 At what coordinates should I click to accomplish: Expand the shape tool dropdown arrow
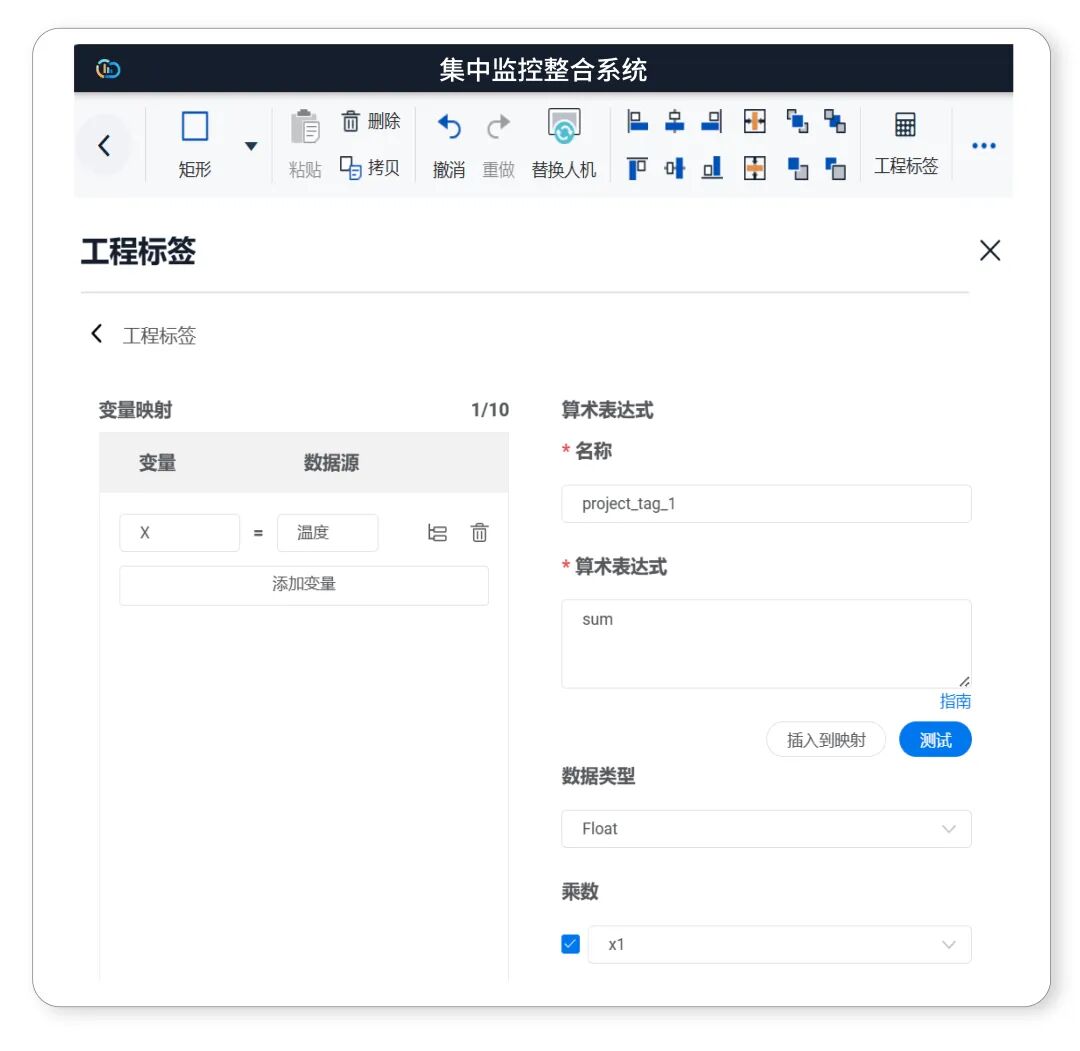click(x=251, y=146)
